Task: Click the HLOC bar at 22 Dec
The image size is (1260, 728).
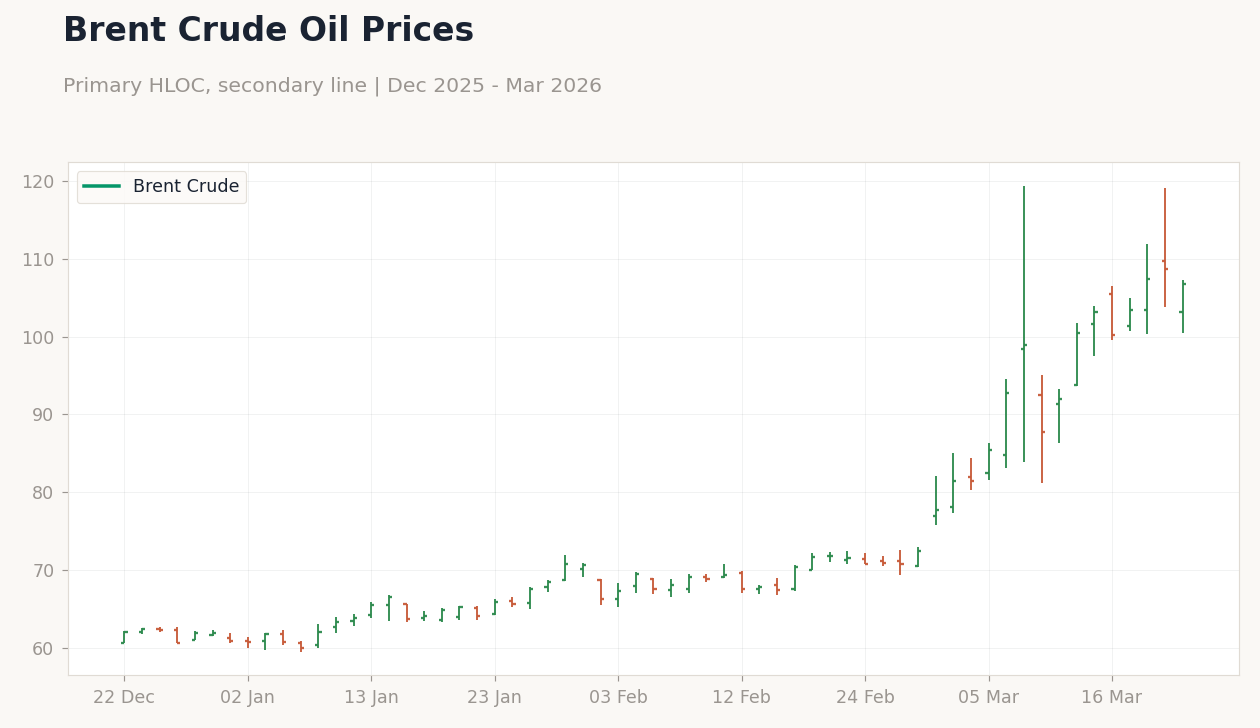Action: click(x=124, y=637)
